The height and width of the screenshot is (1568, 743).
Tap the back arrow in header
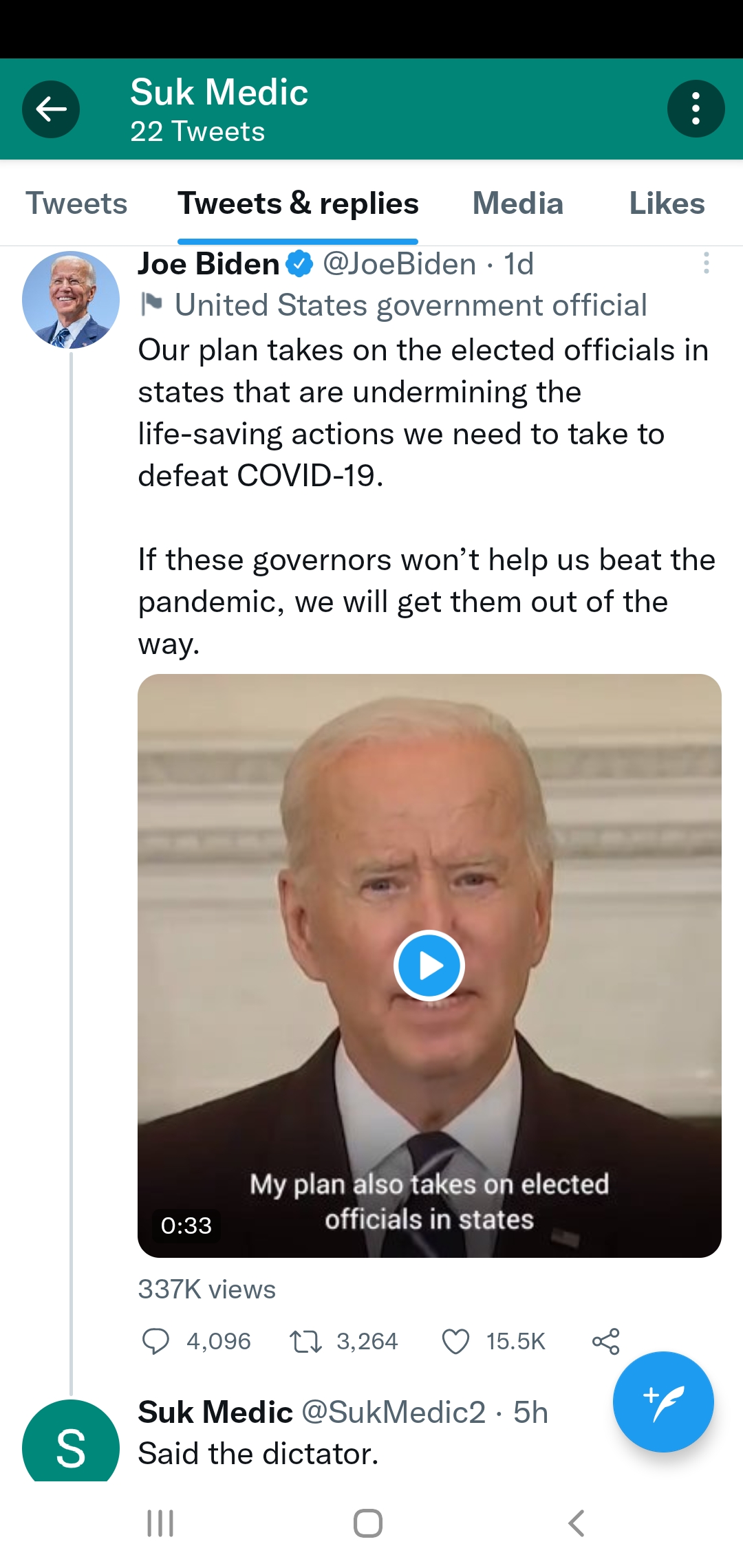click(51, 109)
